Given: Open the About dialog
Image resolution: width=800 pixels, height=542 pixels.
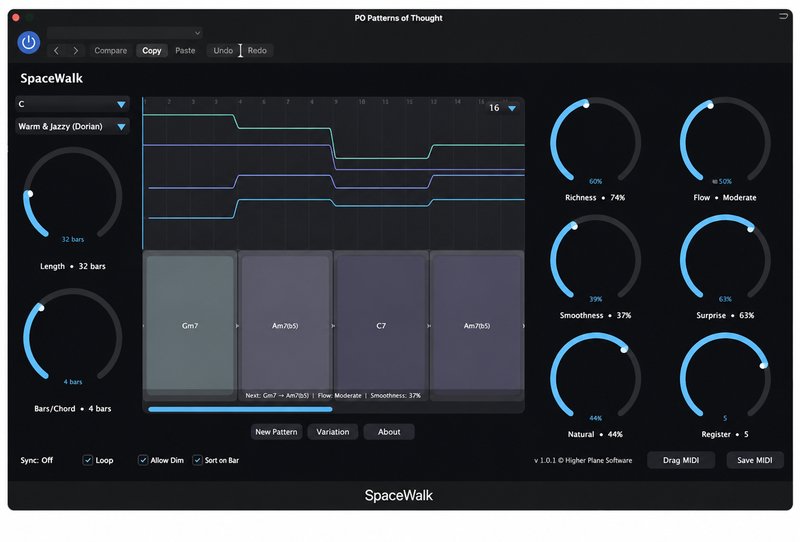Looking at the screenshot, I should click(389, 432).
